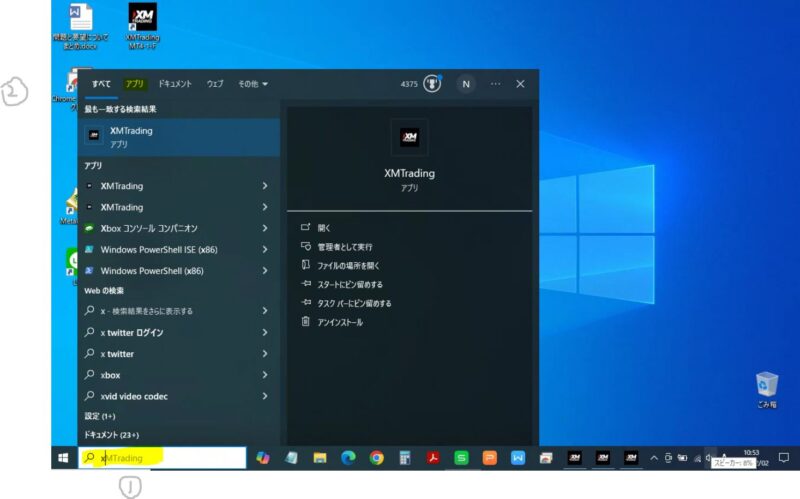Select Windows PowerShell ISE (x86) result
This screenshot has height=499, width=800.
159,250
